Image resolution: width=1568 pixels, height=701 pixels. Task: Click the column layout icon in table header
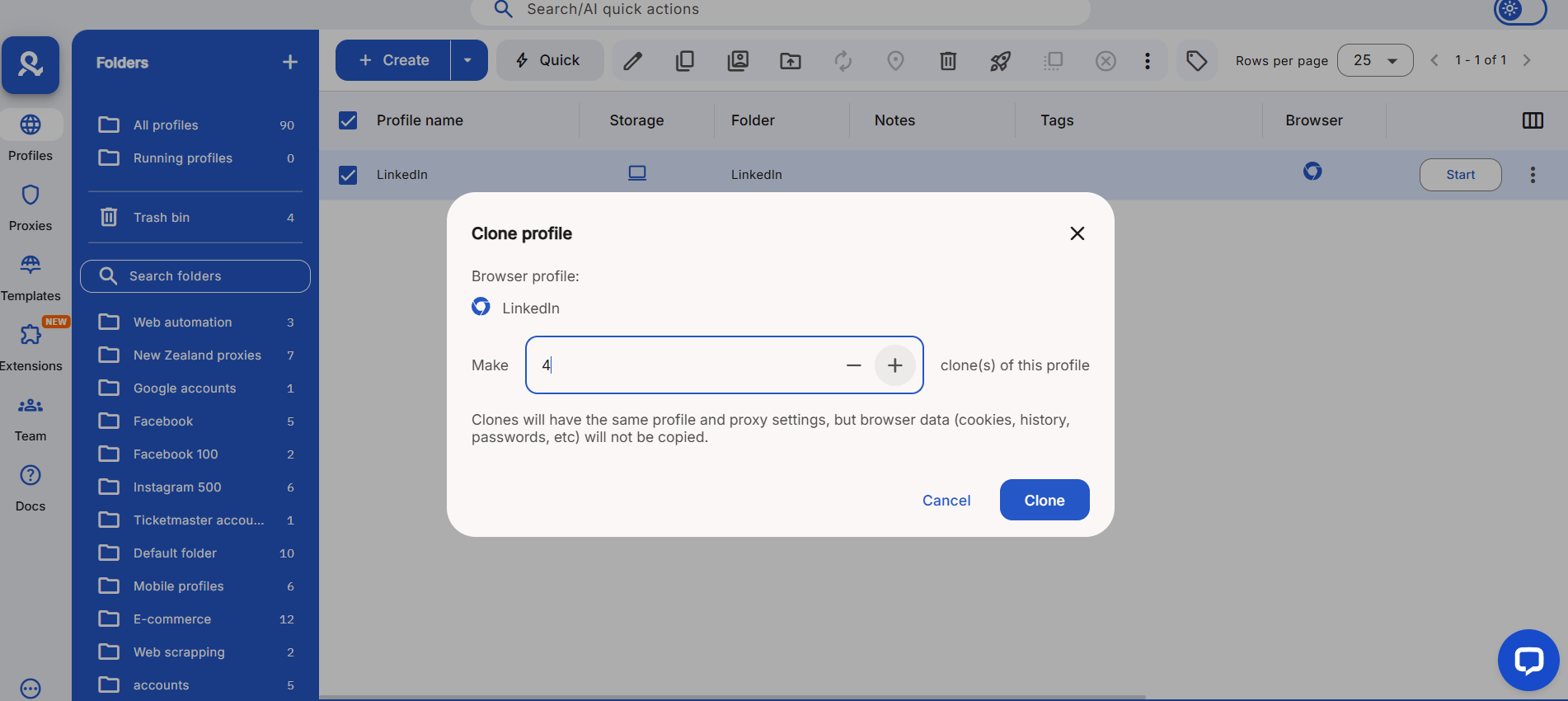[x=1533, y=120]
